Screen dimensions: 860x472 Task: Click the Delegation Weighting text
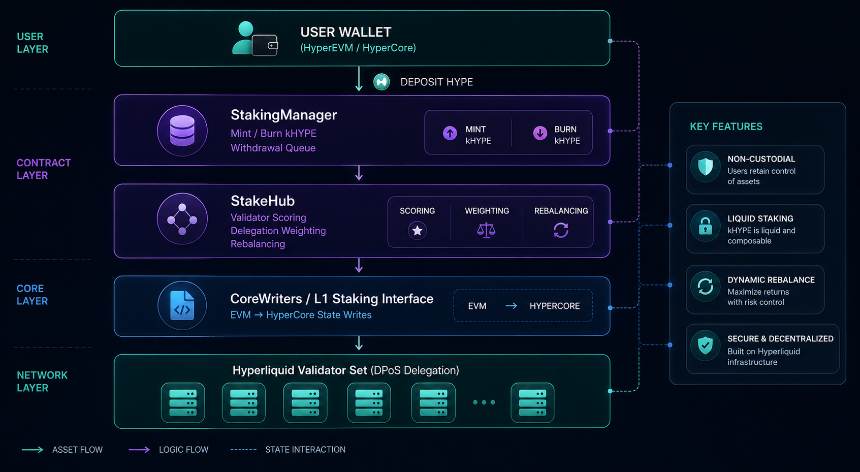click(x=278, y=231)
